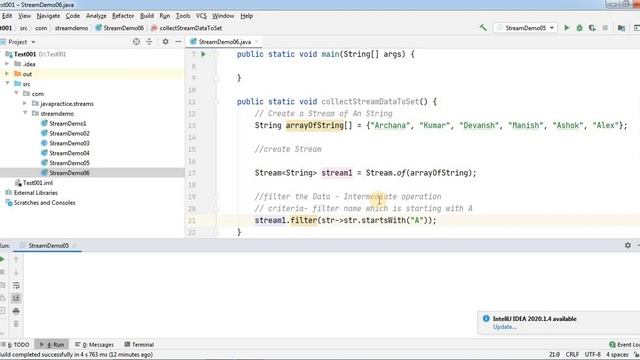The image size is (640, 360).
Task: Open the Code menu
Action: (73, 16)
